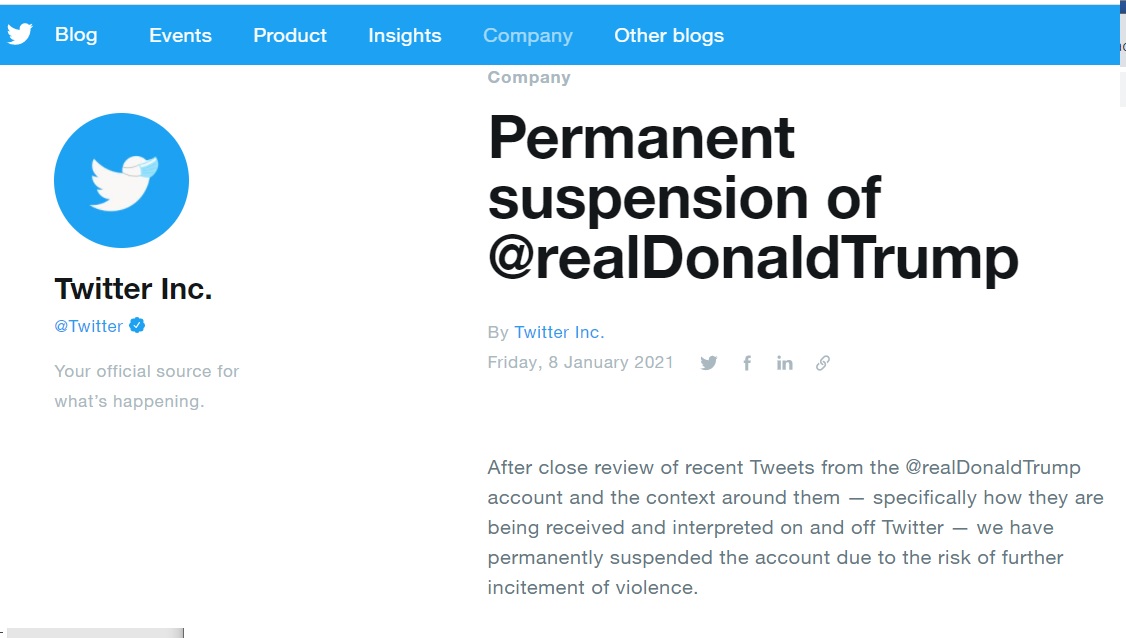Copy article link using chain icon
This screenshot has width=1126, height=638.
coord(823,363)
